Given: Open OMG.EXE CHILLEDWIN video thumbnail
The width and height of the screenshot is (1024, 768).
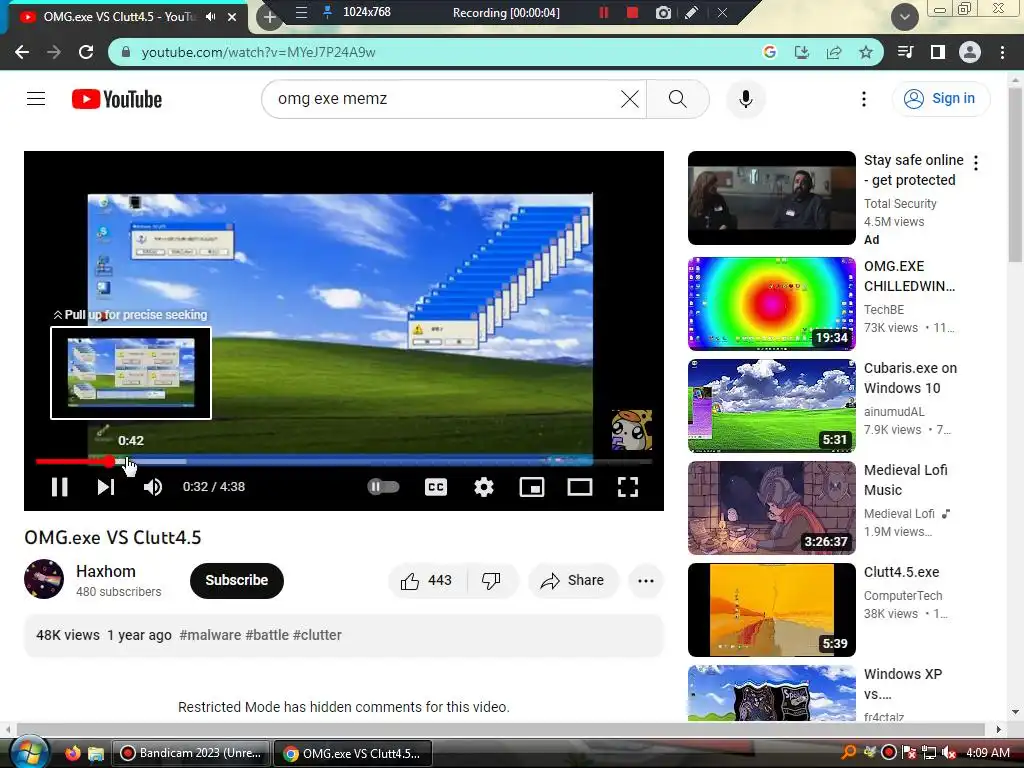Looking at the screenshot, I should coord(771,304).
